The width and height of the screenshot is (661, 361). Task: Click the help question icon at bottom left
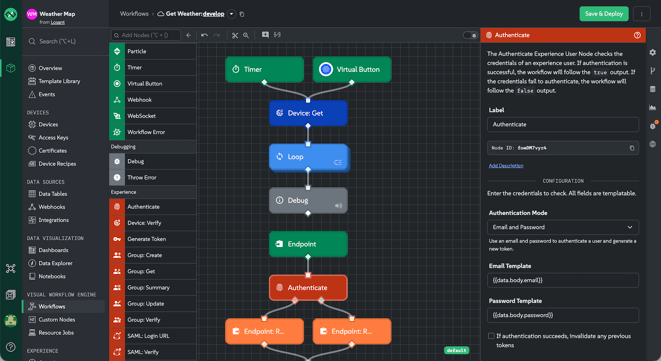(x=11, y=347)
